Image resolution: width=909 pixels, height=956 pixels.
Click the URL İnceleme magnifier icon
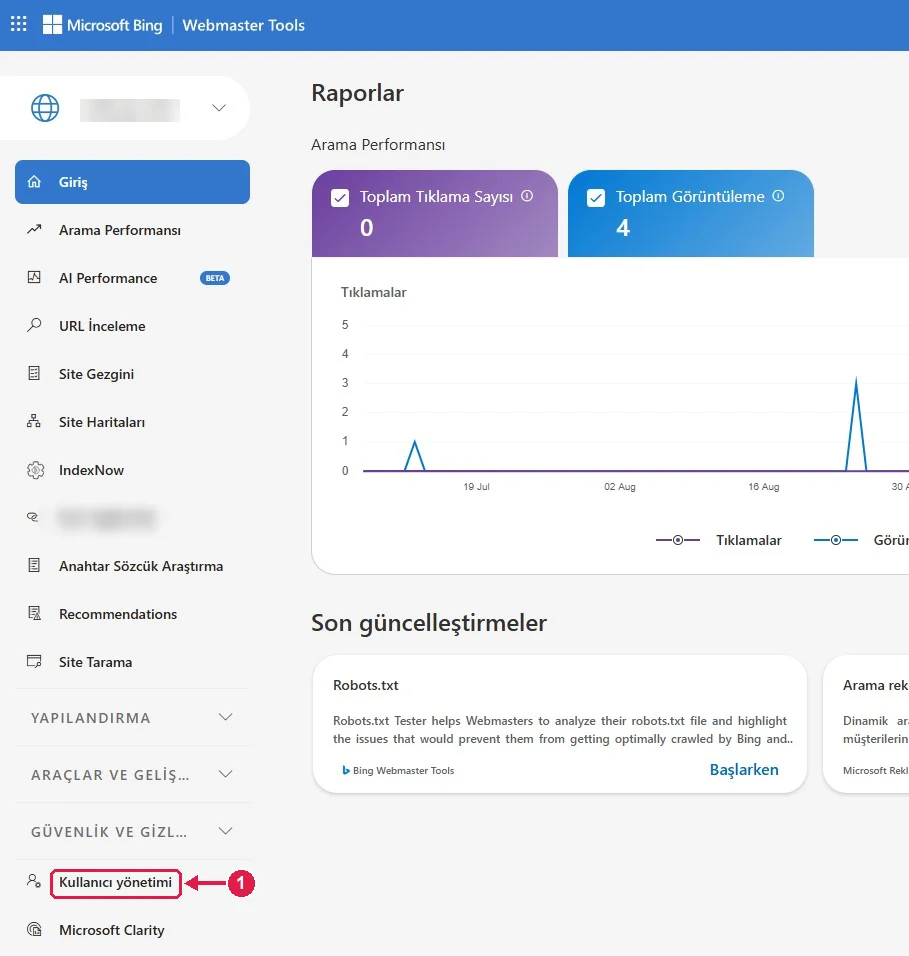(34, 325)
